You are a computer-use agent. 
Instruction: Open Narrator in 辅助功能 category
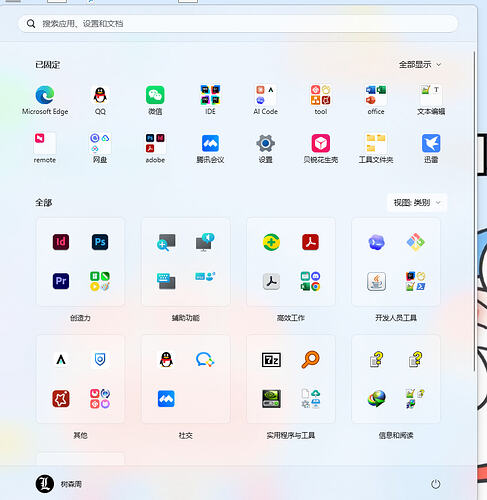(205, 242)
